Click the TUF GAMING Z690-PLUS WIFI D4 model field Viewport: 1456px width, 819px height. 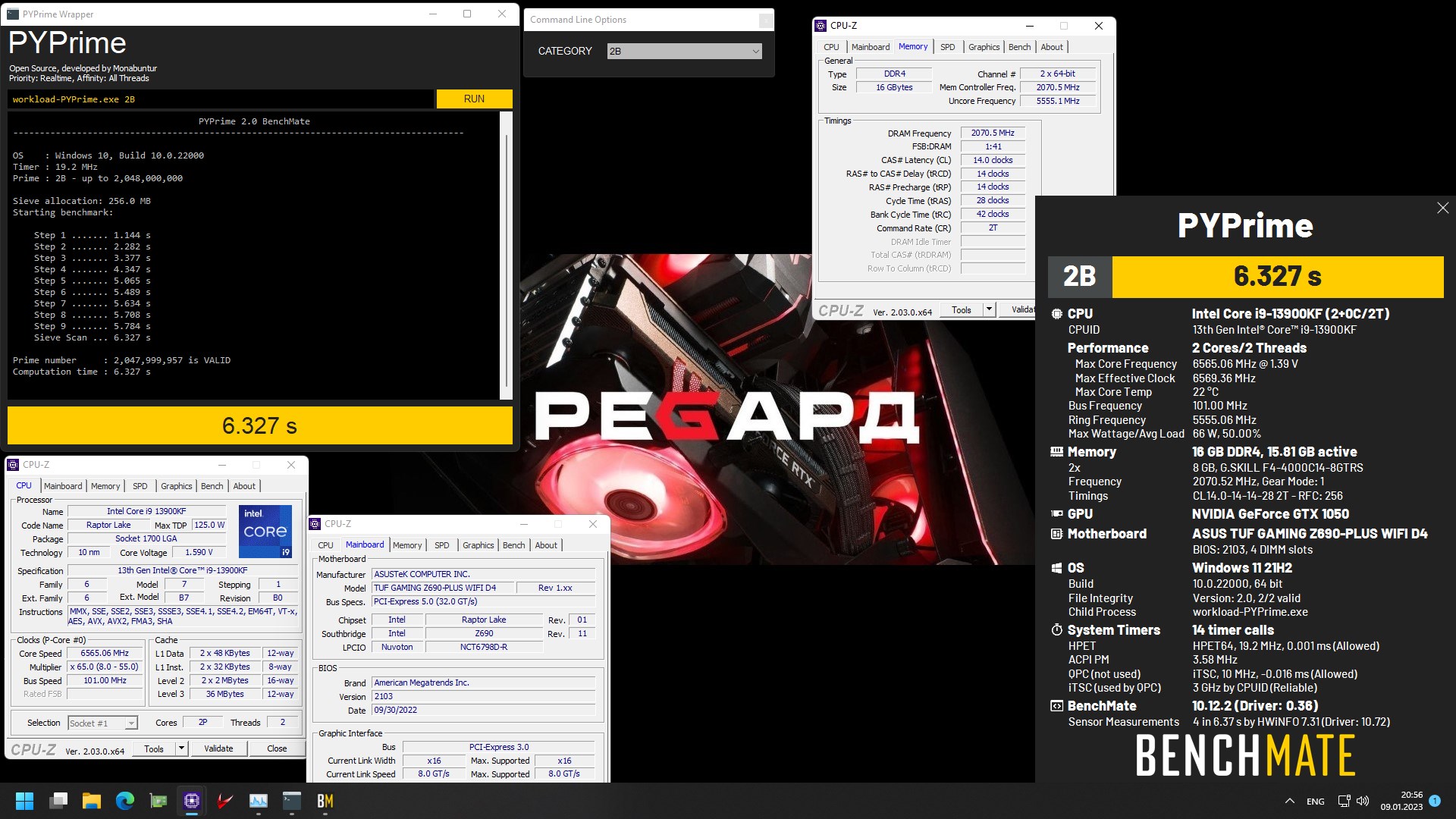tap(442, 588)
